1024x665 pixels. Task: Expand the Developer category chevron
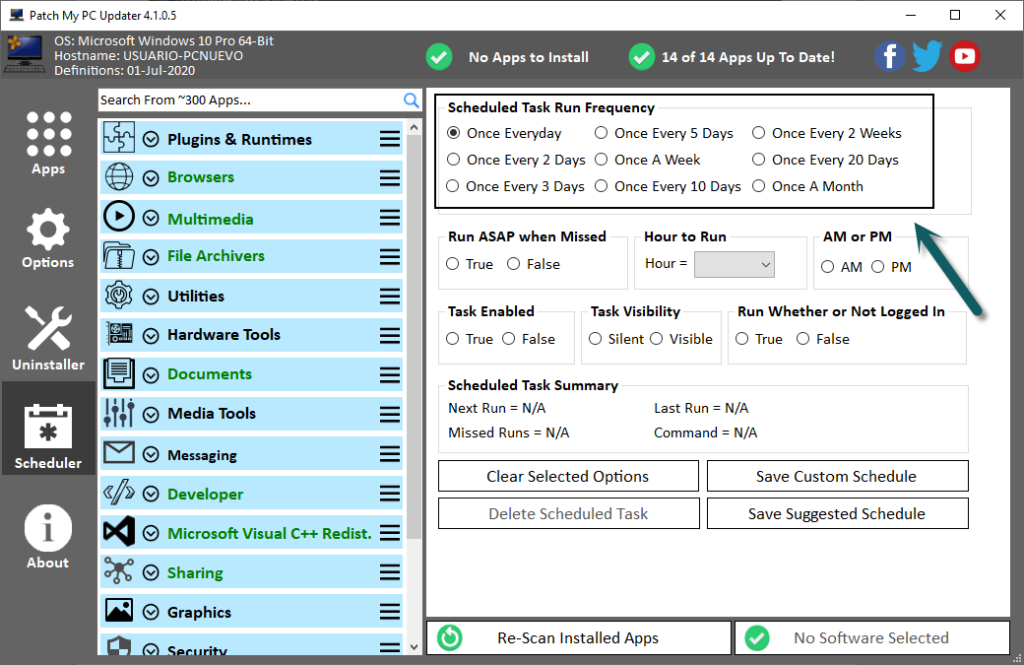151,494
